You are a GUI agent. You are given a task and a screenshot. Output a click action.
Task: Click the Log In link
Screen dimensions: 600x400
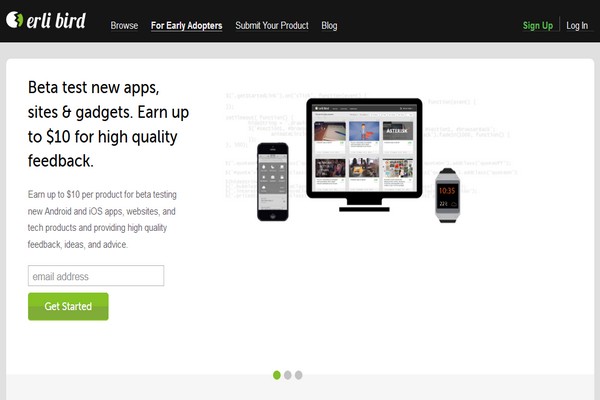click(x=577, y=26)
